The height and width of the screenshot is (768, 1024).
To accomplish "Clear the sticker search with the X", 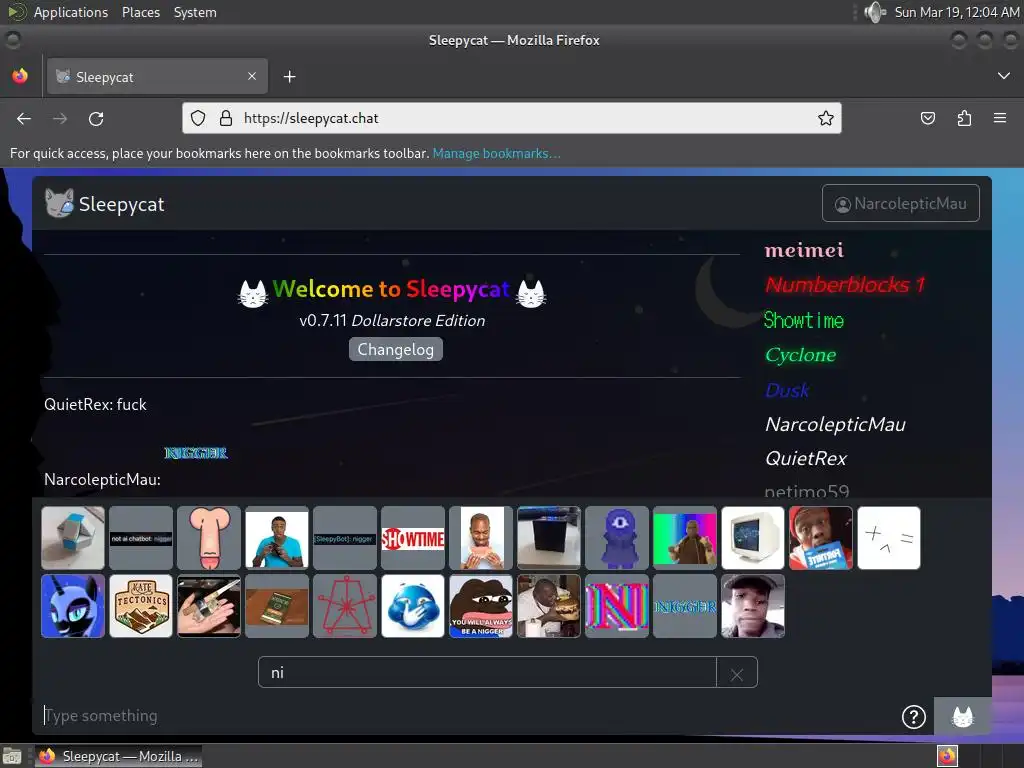I will pyautogui.click(x=737, y=673).
